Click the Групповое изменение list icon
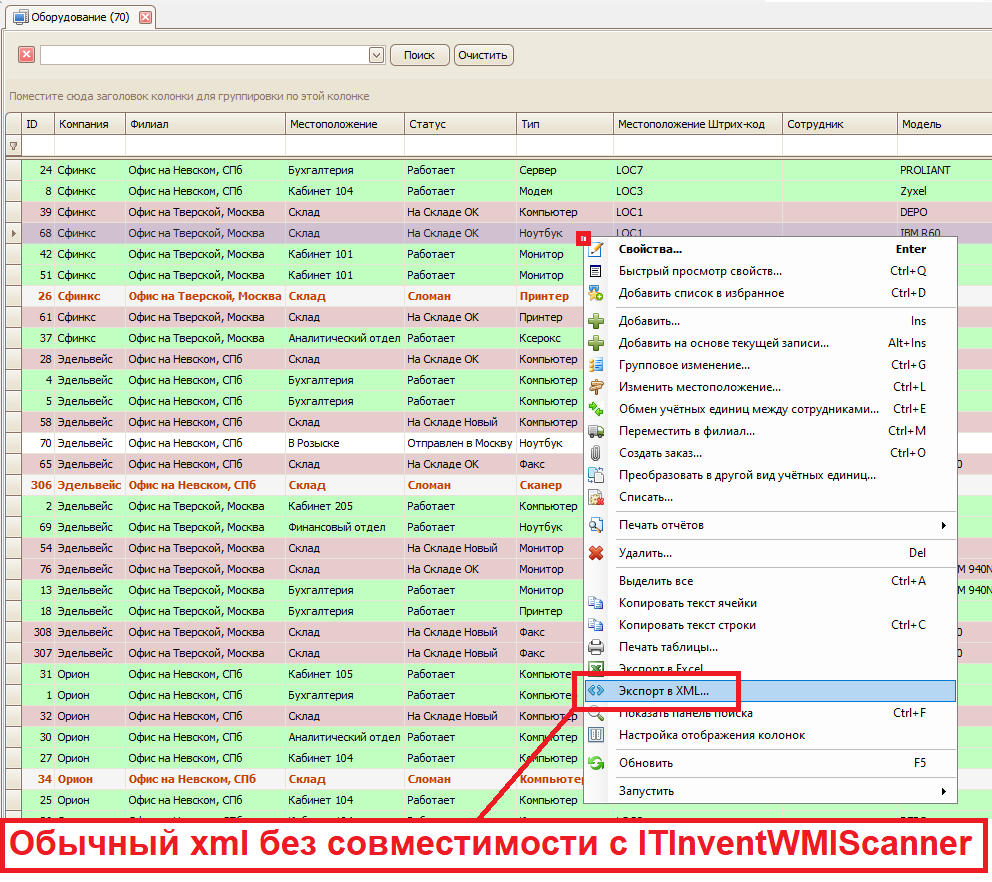 (x=595, y=365)
